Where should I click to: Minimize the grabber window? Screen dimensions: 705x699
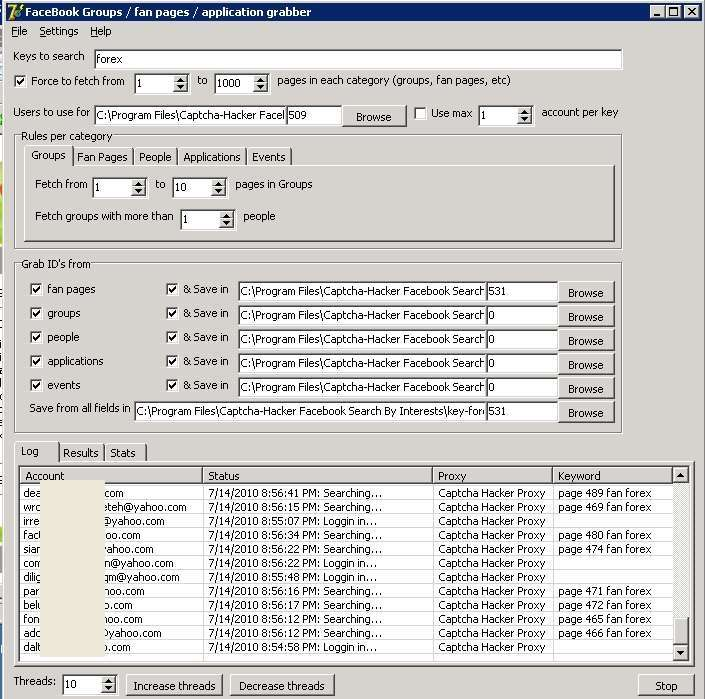[657, 12]
